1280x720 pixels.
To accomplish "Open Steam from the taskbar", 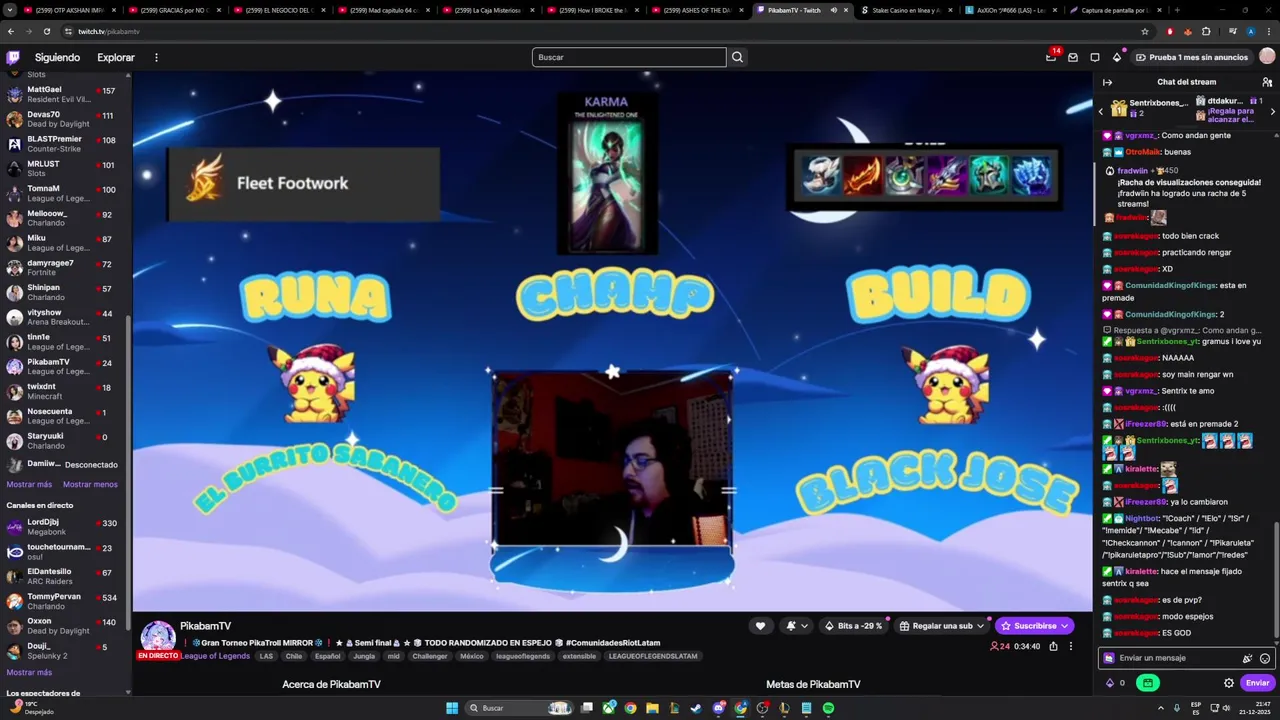I will pyautogui.click(x=696, y=708).
